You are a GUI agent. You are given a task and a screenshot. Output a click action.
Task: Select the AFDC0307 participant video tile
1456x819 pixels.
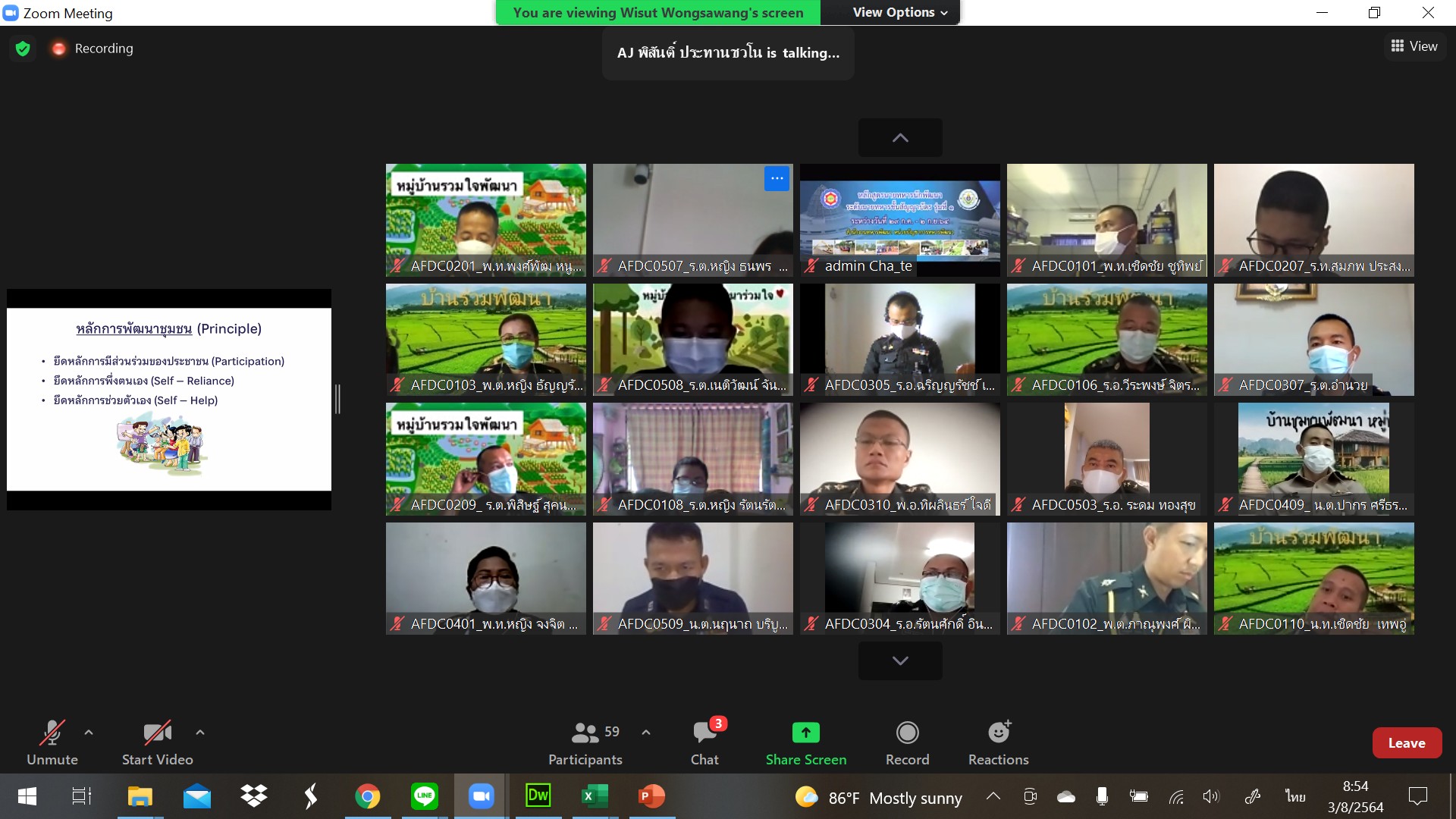1314,340
